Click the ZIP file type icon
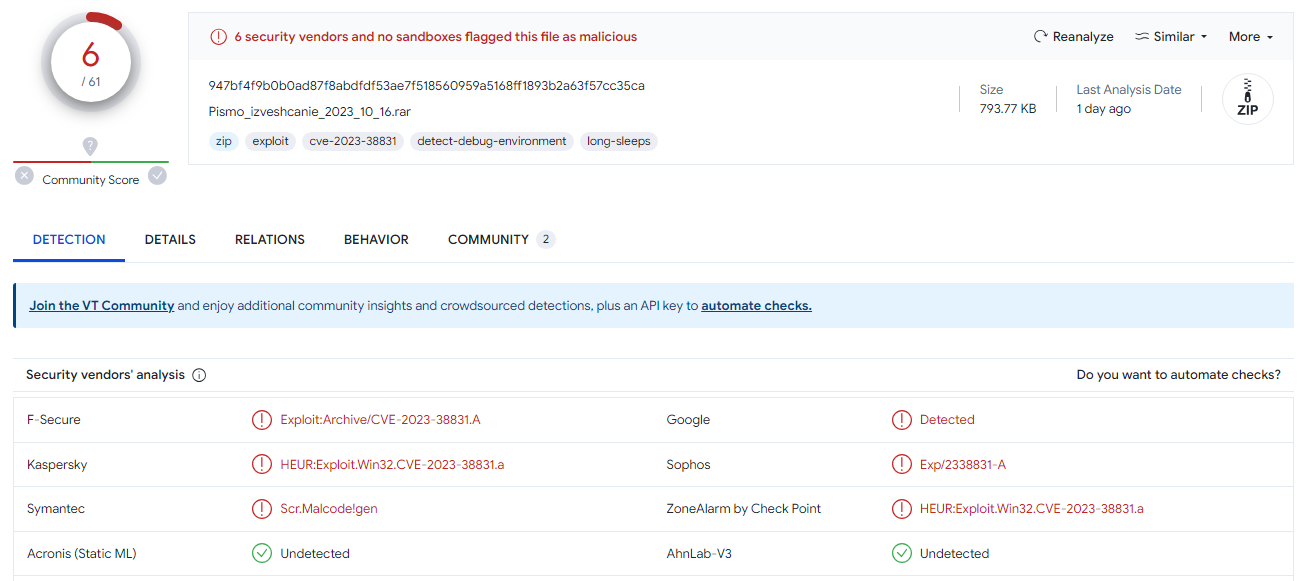Screen dimensions: 1305x581 pos(1247,99)
